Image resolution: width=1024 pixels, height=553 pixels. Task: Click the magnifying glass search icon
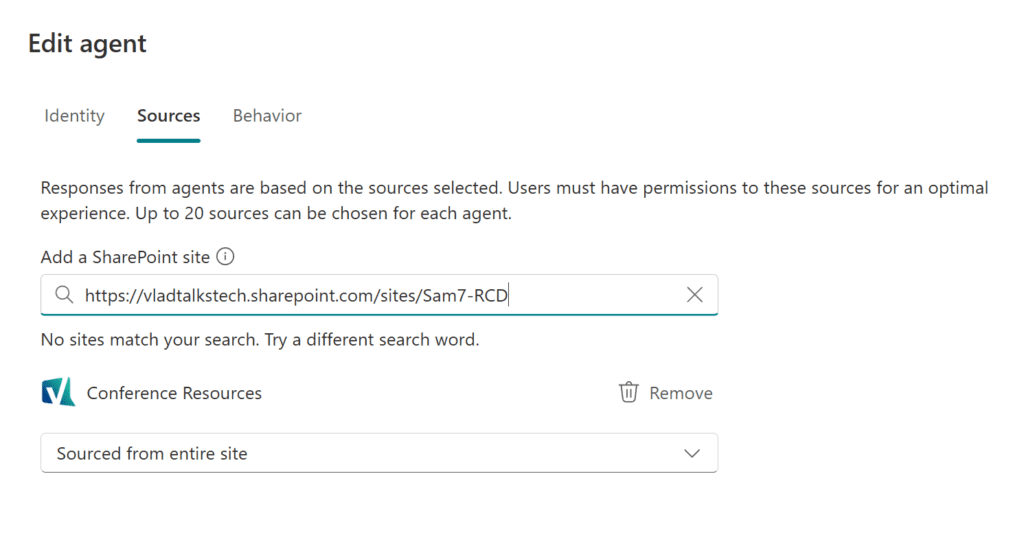coord(64,295)
